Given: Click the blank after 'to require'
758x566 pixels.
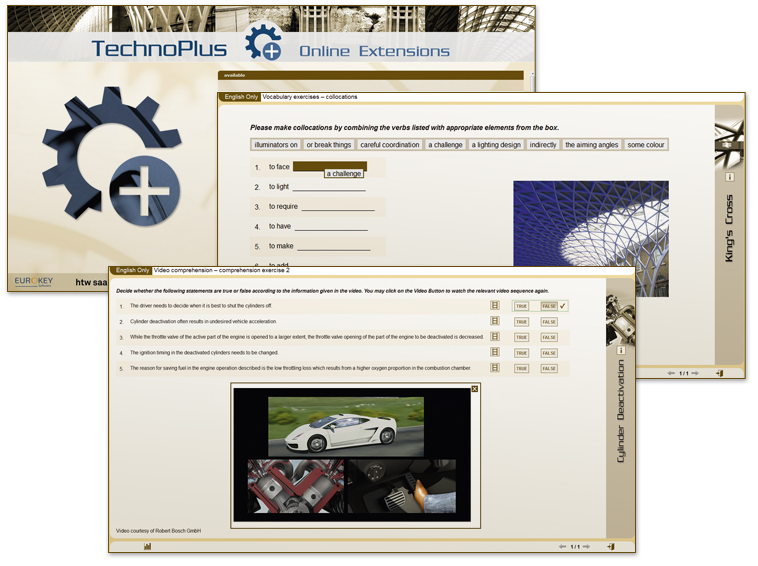Looking at the screenshot, I should 337,207.
